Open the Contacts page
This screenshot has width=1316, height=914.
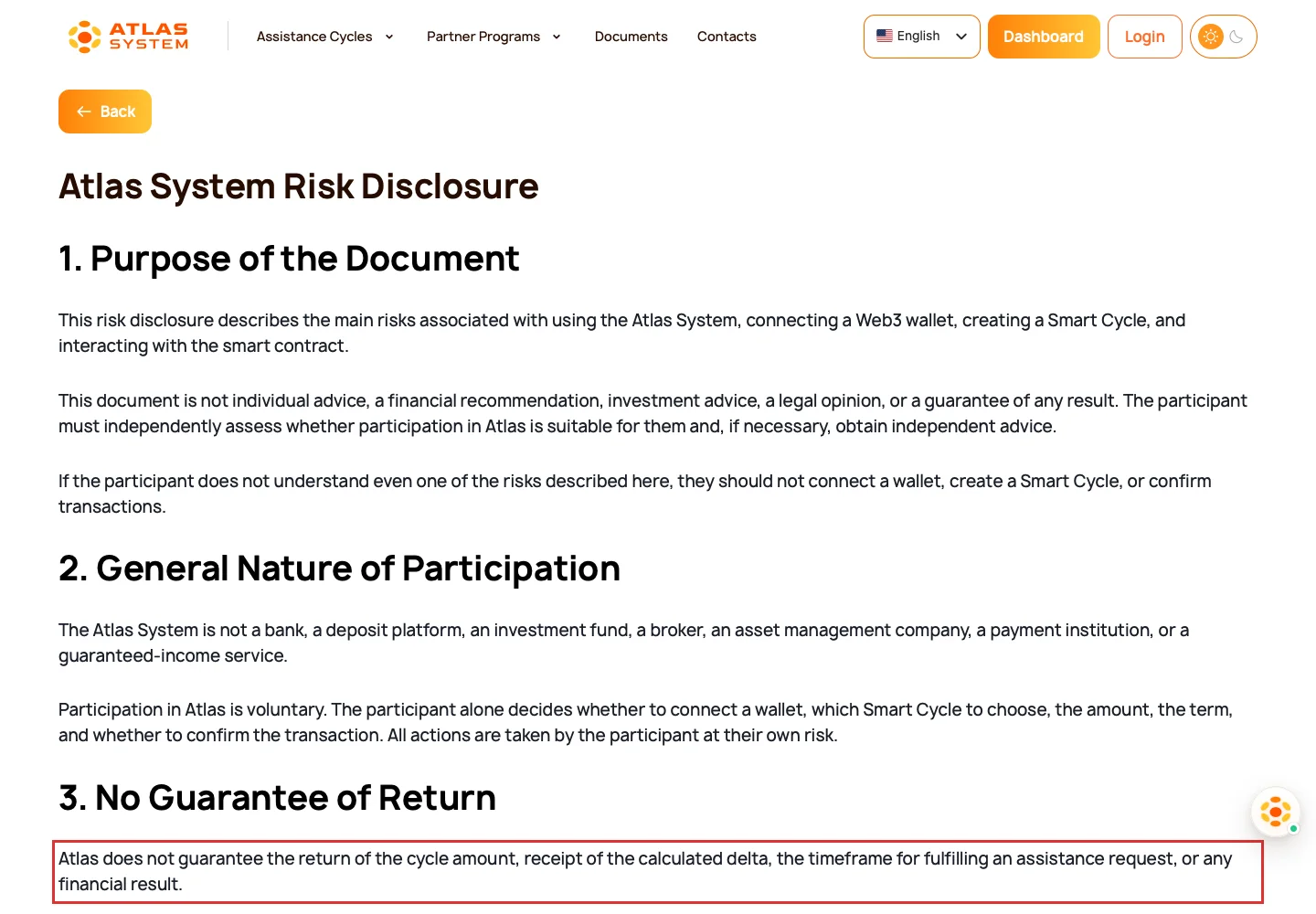coord(727,37)
